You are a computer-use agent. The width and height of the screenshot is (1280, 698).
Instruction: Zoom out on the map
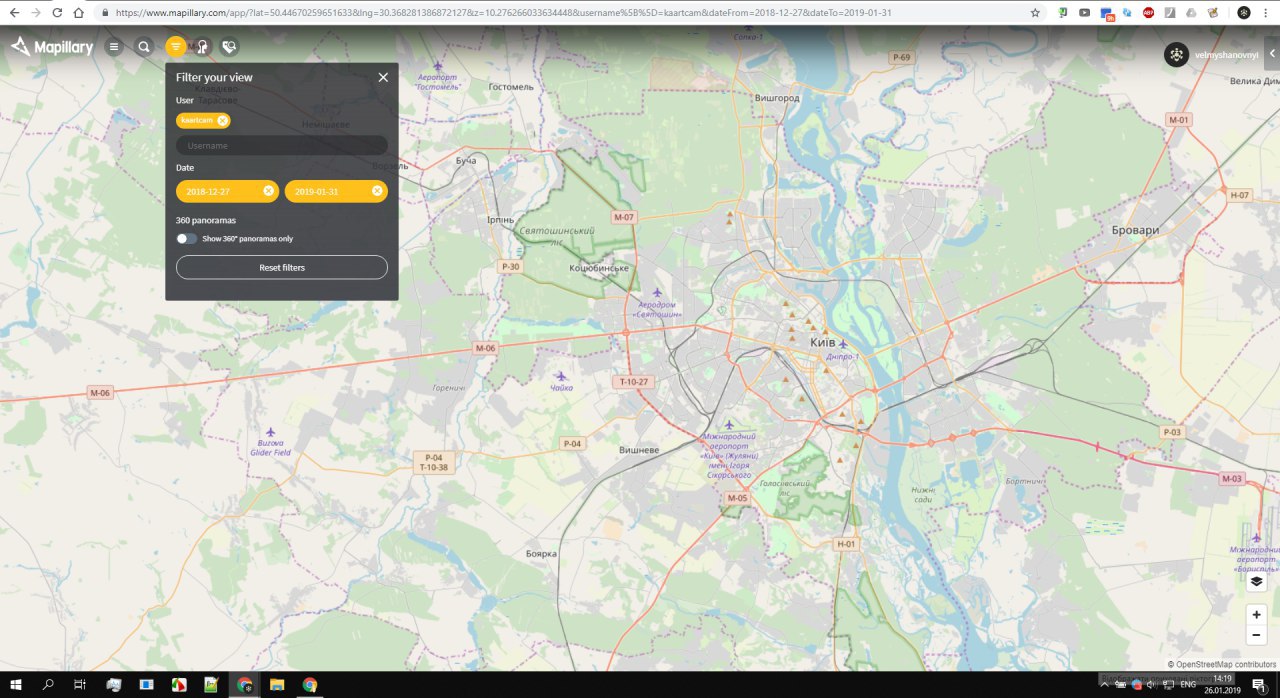(x=1257, y=636)
